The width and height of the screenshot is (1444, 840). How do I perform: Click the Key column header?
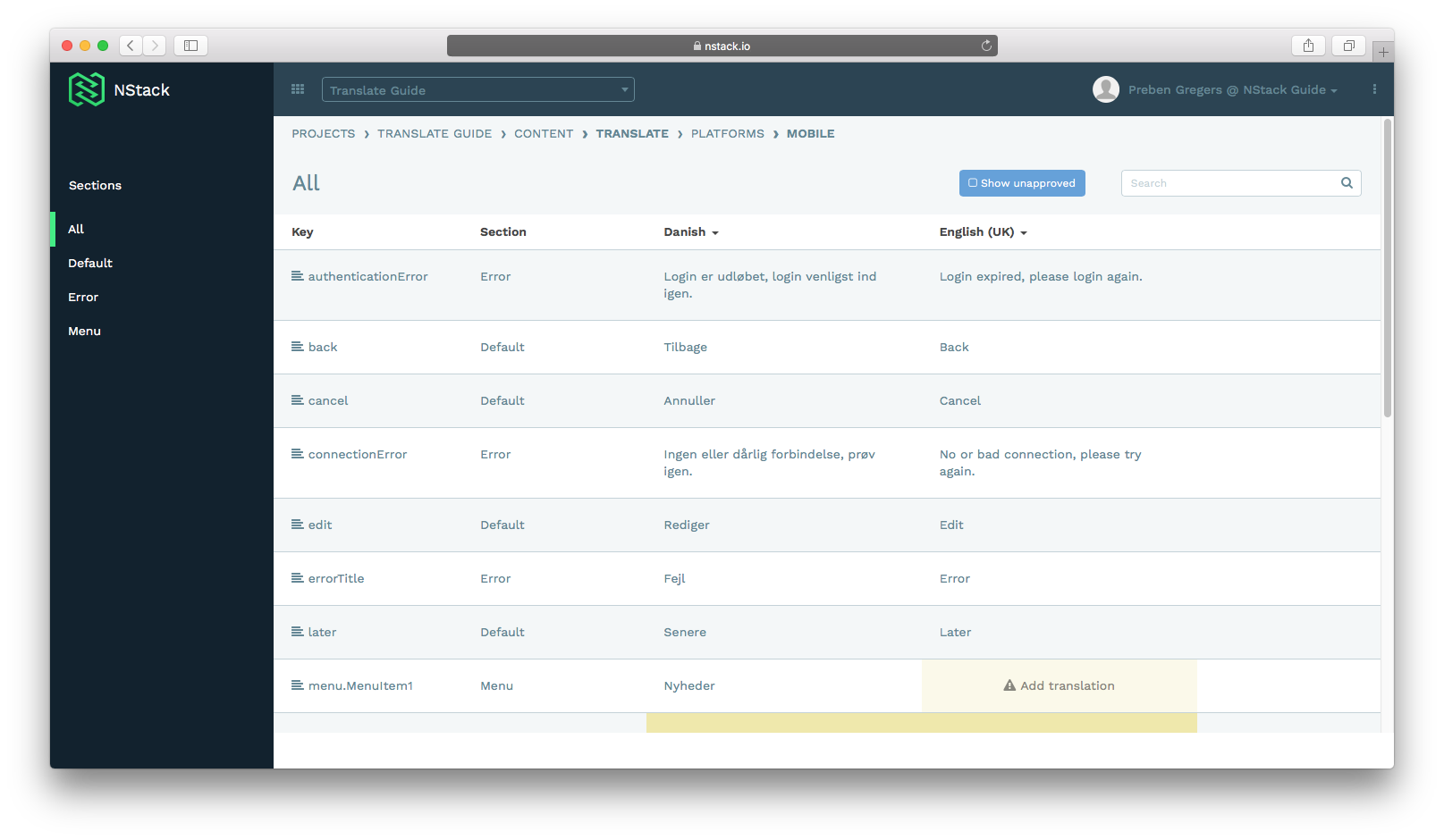tap(302, 232)
